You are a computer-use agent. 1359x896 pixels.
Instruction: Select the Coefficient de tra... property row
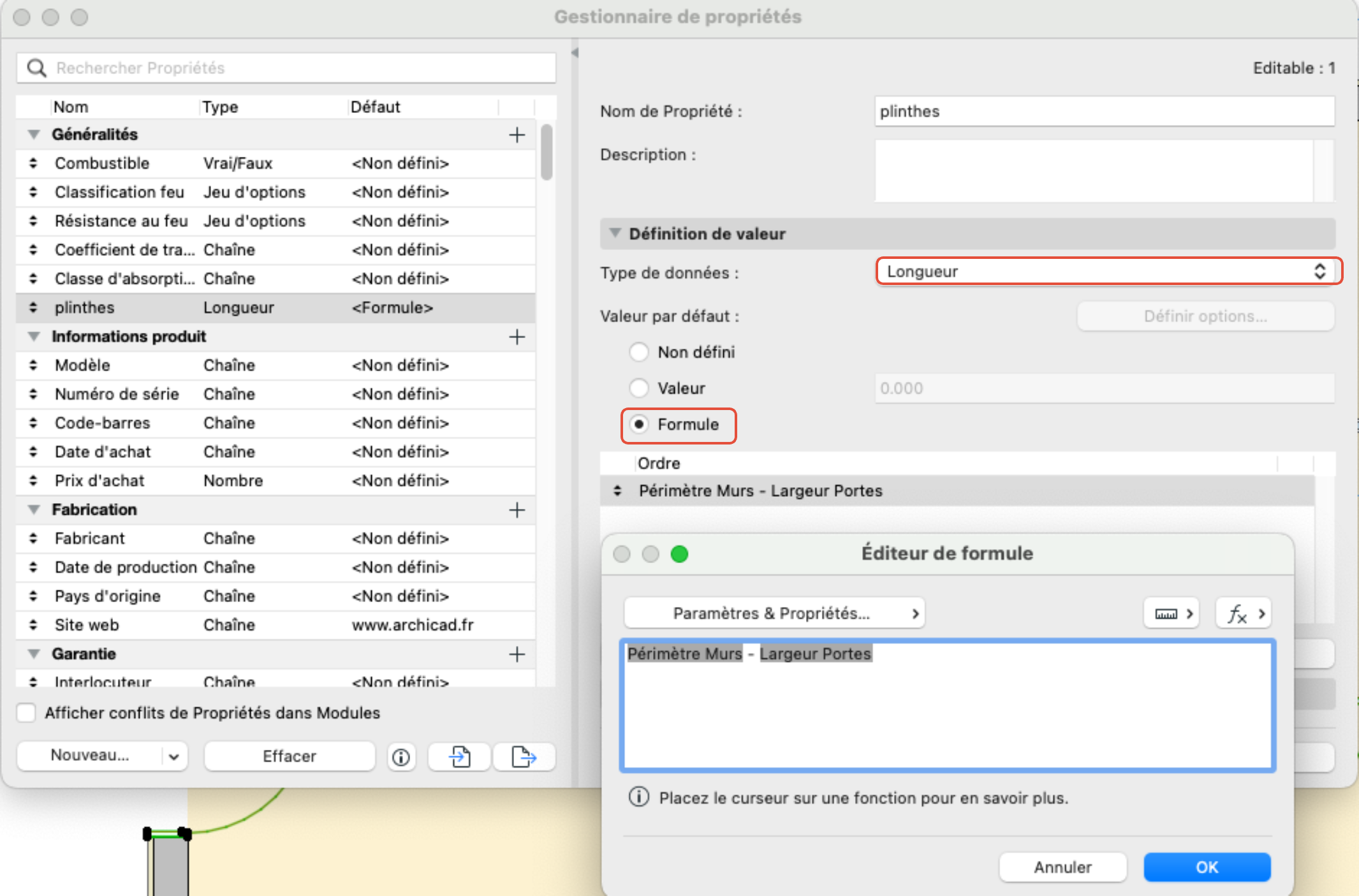click(x=275, y=250)
